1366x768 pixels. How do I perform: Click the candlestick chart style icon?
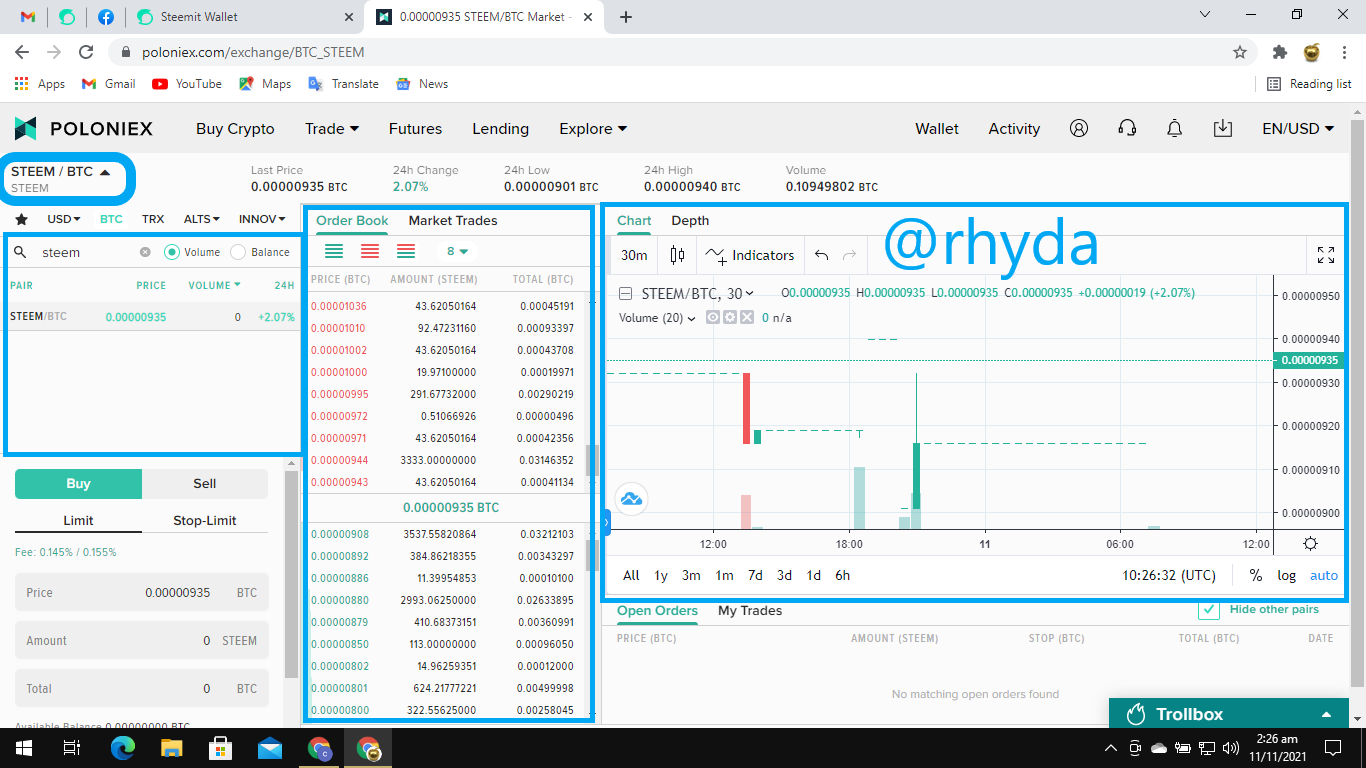tap(677, 255)
